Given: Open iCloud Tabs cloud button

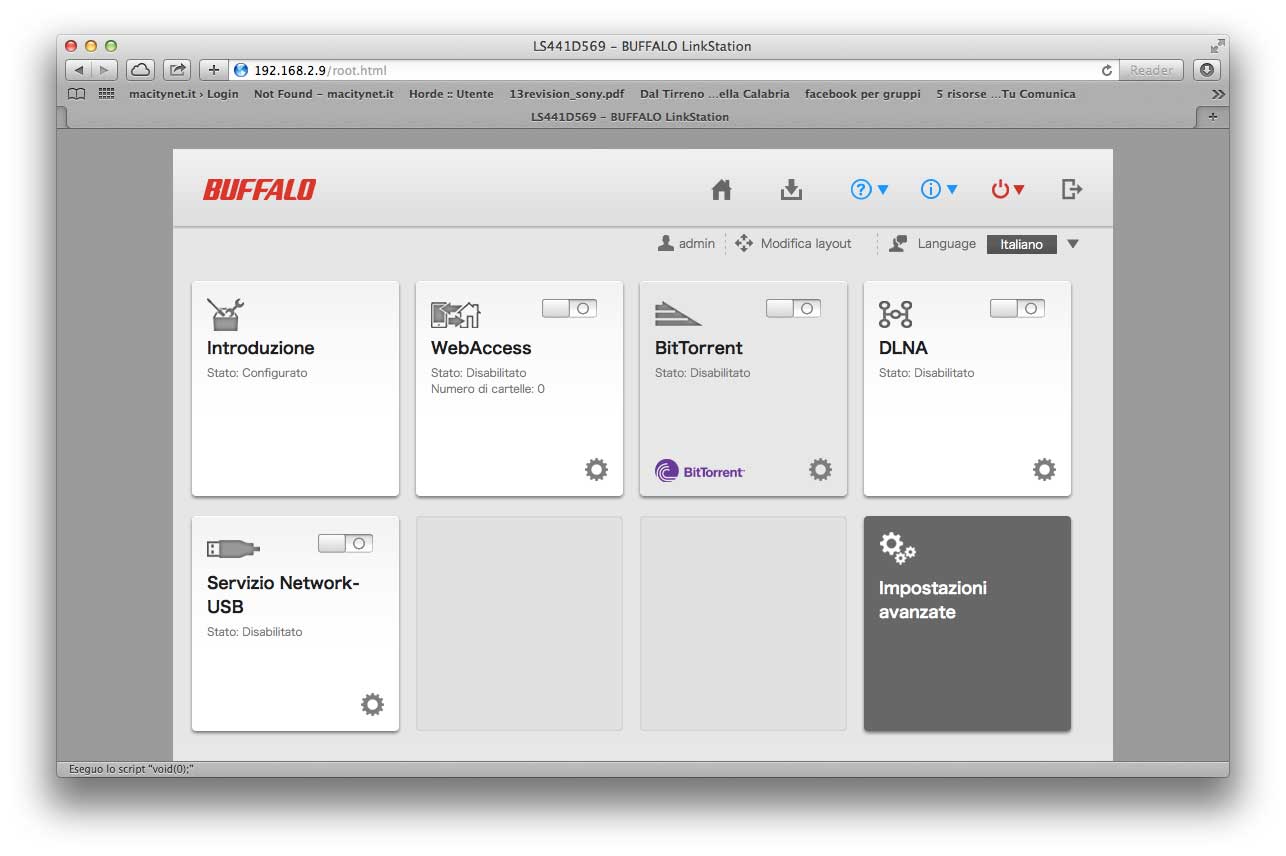Looking at the screenshot, I should [x=140, y=70].
